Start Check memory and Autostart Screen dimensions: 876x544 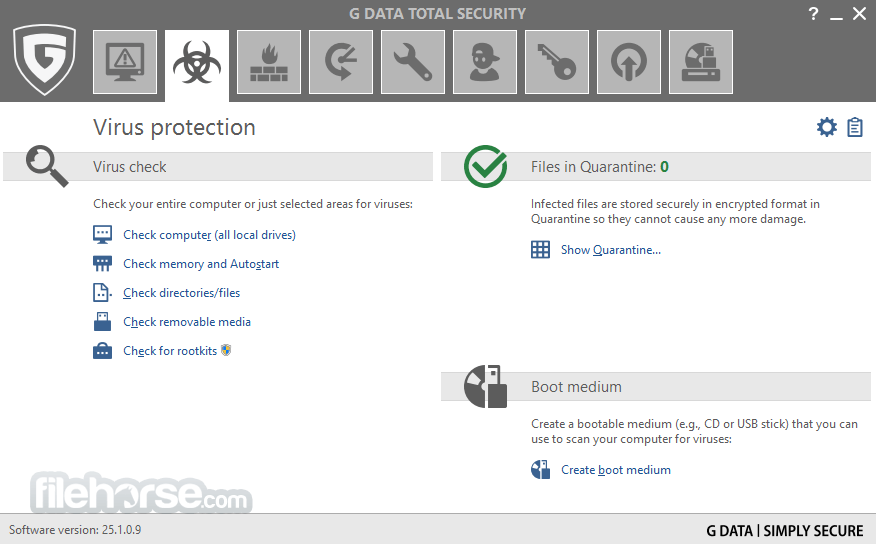click(201, 264)
